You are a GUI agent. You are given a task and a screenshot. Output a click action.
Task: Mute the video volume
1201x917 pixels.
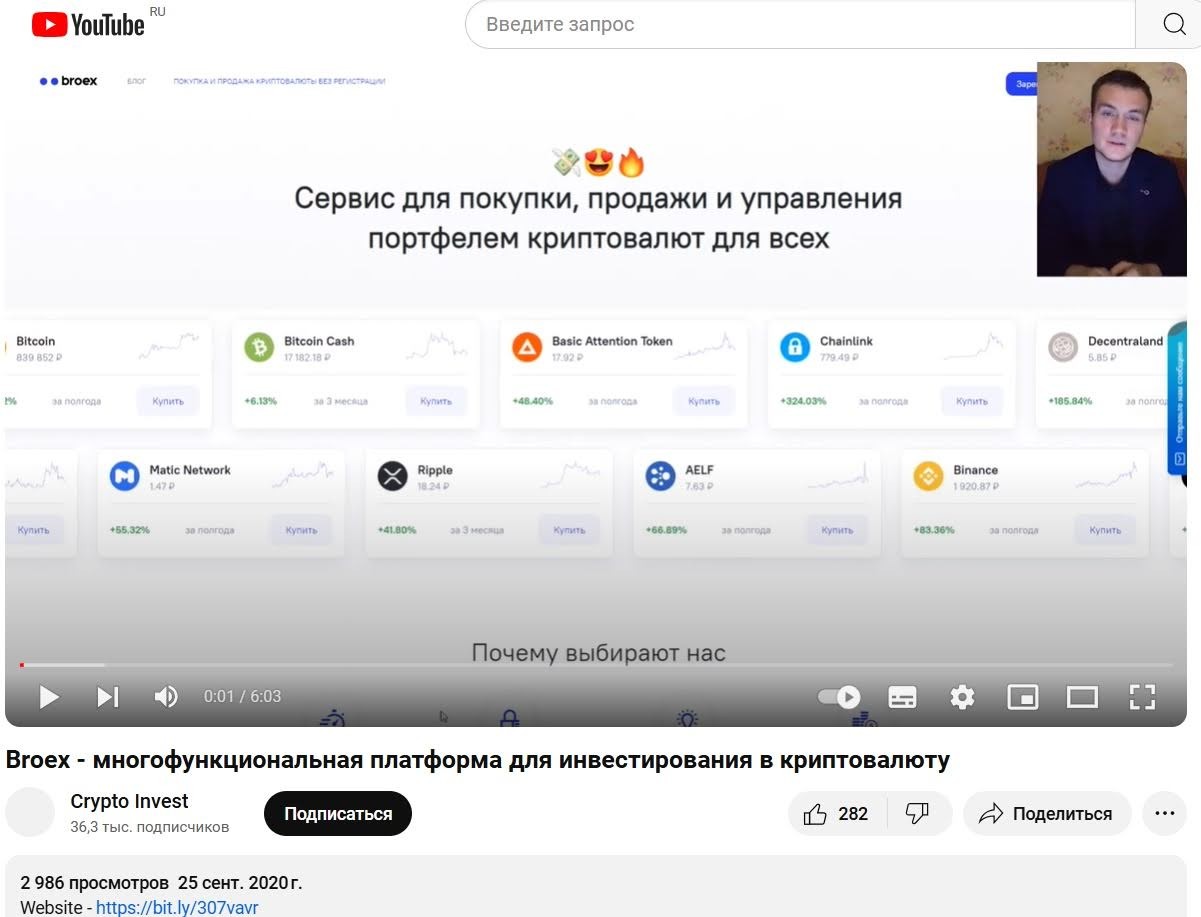point(166,696)
